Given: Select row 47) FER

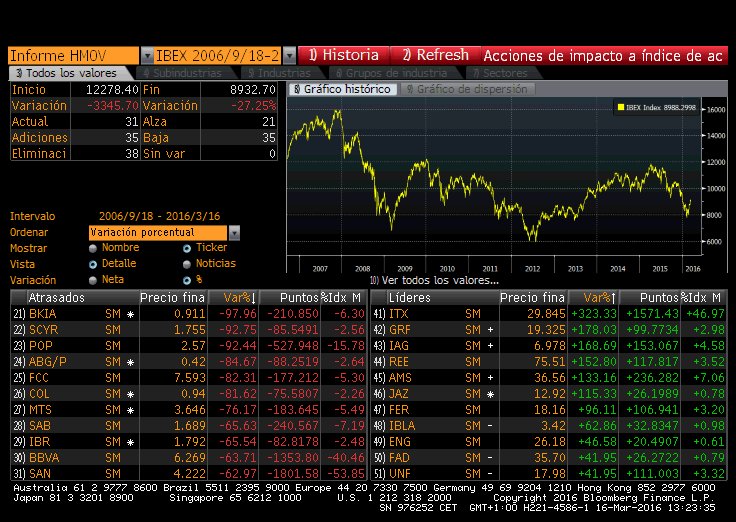Looking at the screenshot, I should pyautogui.click(x=549, y=409).
